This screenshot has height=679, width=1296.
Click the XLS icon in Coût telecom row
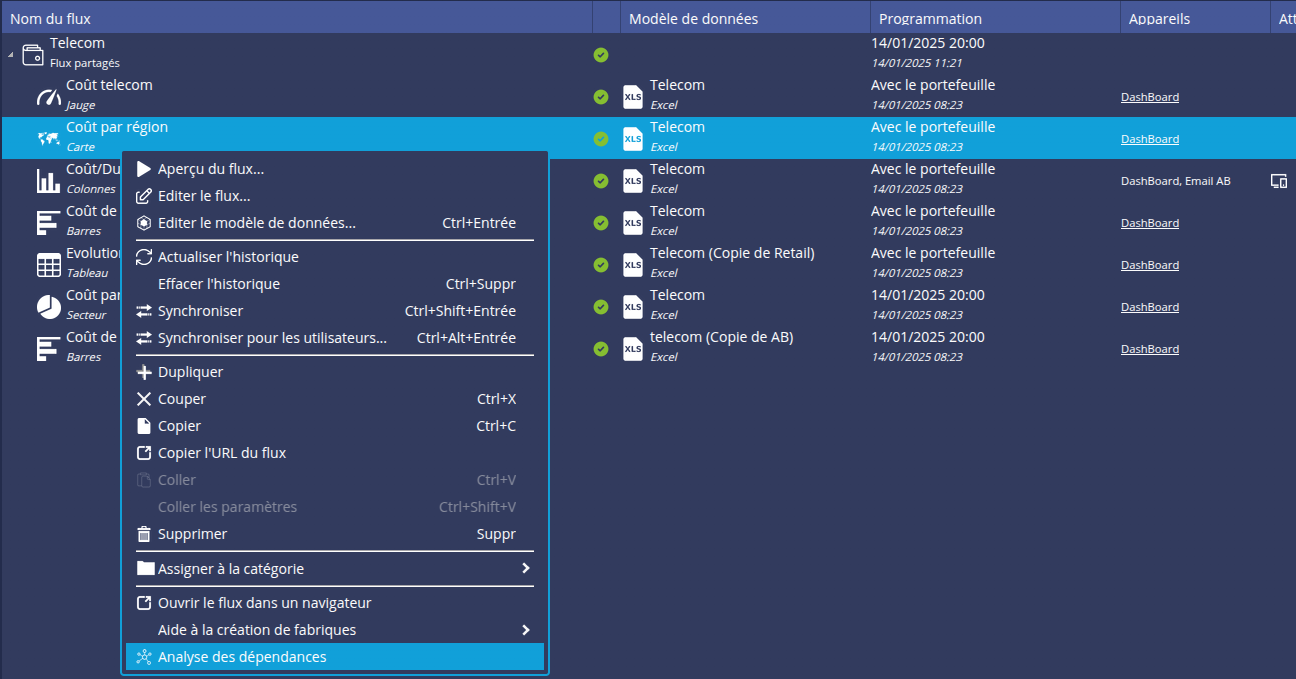tap(632, 96)
